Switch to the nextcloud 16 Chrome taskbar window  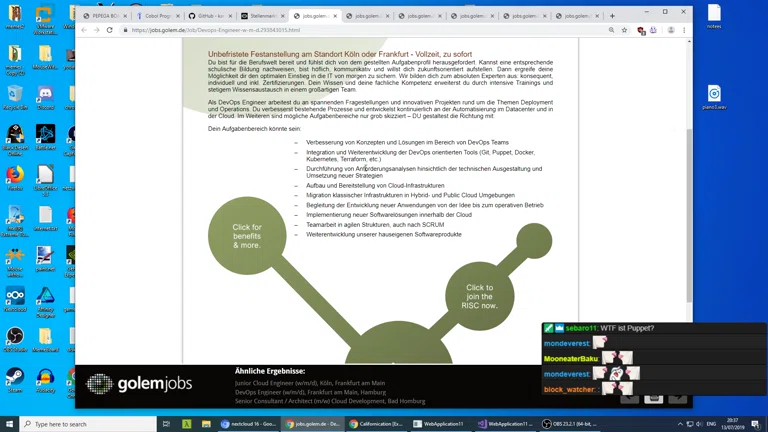(249, 424)
